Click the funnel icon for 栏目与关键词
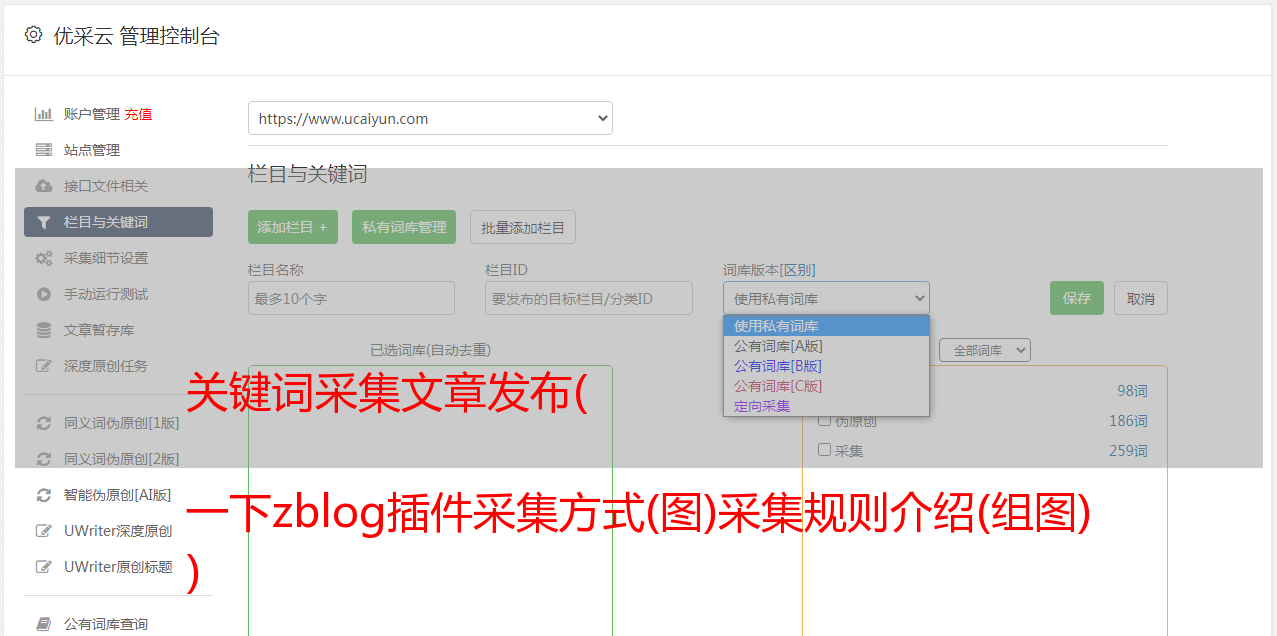The width and height of the screenshot is (1277, 636). click(43, 222)
